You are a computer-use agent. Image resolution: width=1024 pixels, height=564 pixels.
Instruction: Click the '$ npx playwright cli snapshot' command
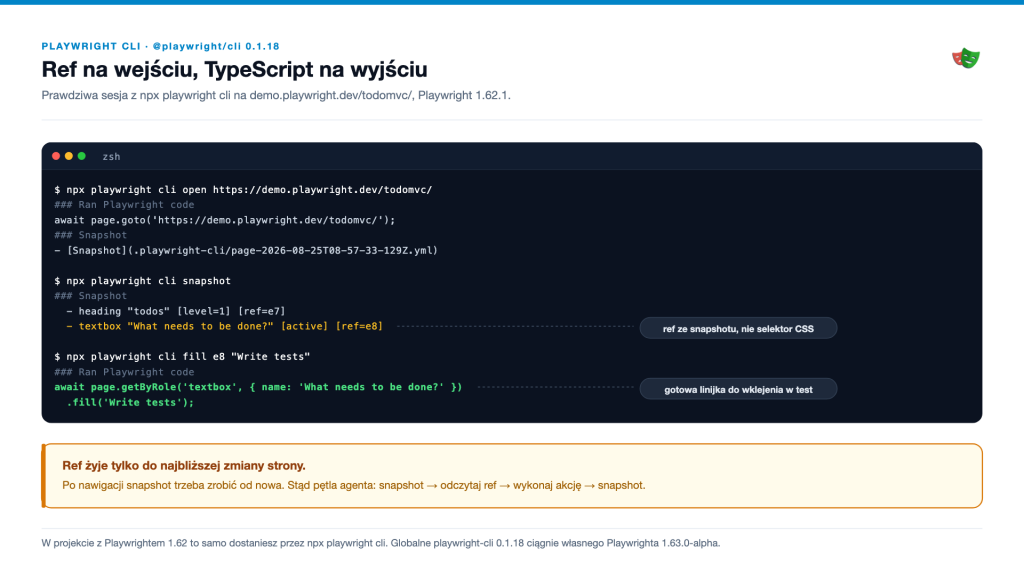point(142,281)
